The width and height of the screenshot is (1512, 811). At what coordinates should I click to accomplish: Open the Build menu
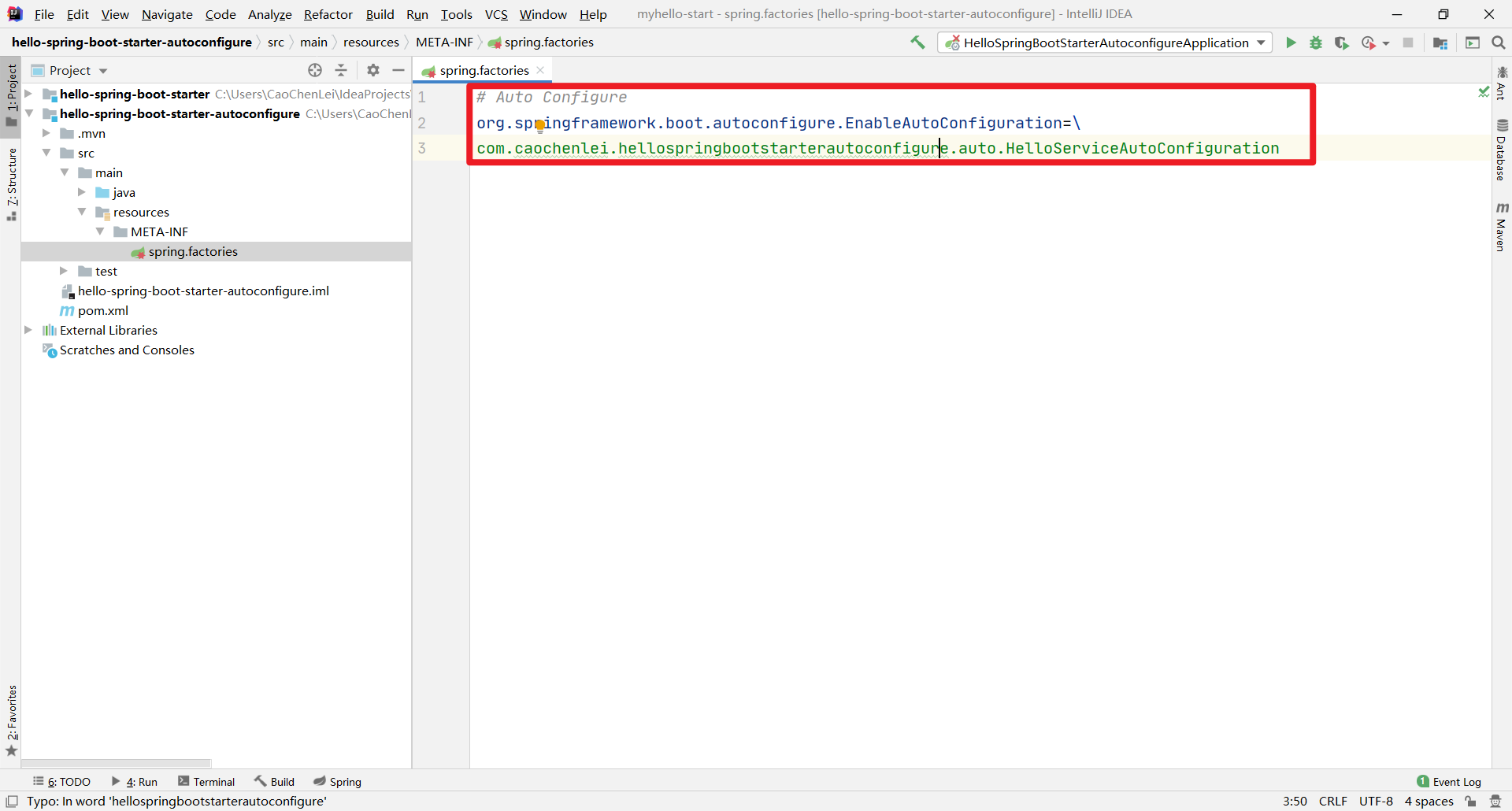(380, 14)
